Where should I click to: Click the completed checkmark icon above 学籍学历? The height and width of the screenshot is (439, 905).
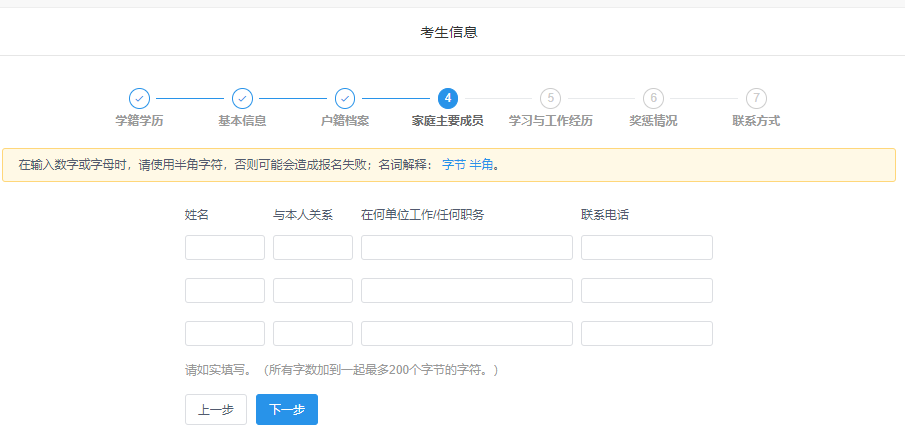tap(139, 98)
